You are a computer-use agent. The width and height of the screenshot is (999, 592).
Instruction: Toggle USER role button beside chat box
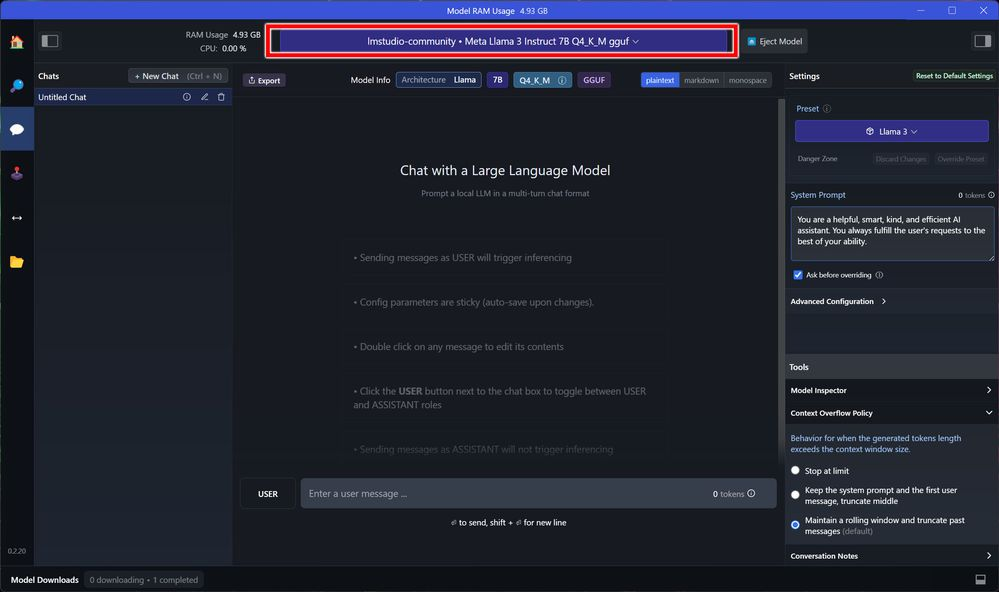click(x=268, y=494)
